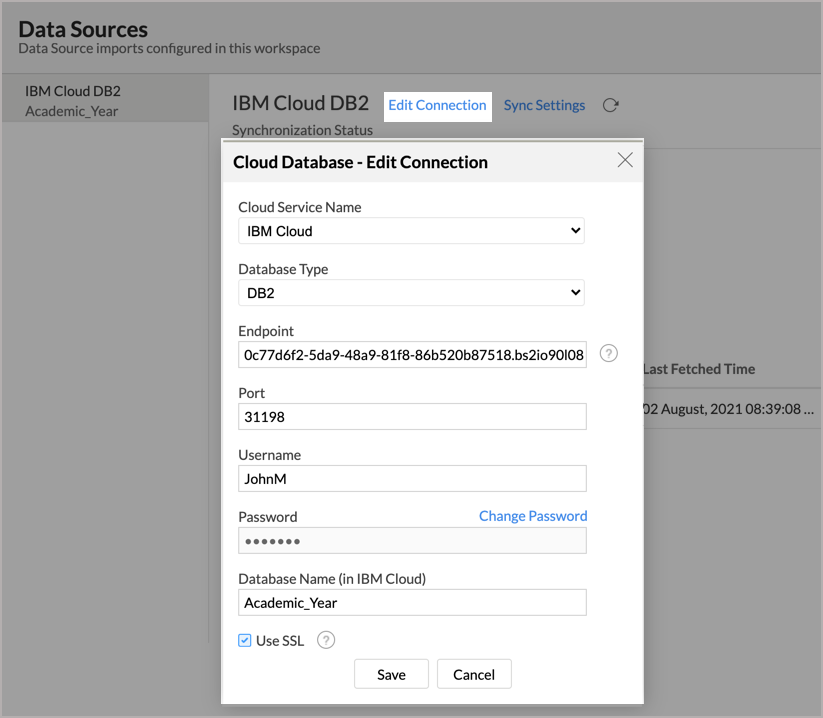Click into the Endpoint field
The image size is (823, 718).
pyautogui.click(x=412, y=355)
